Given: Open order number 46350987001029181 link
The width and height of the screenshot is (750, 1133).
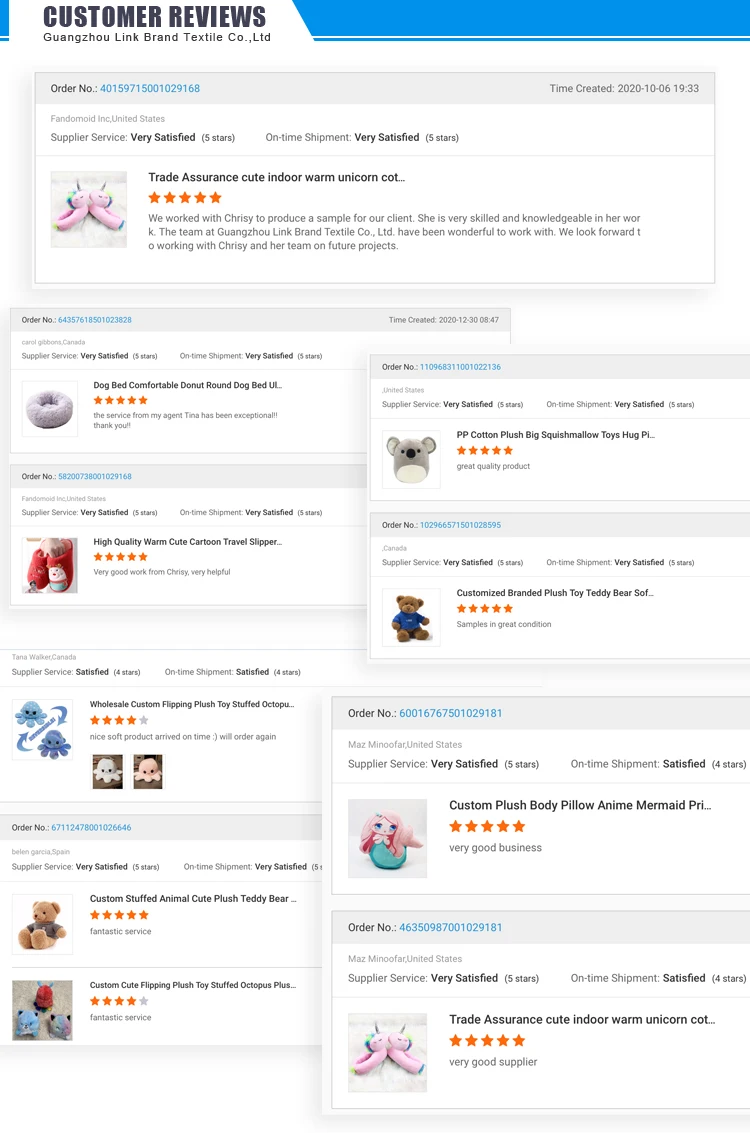Looking at the screenshot, I should (450, 927).
